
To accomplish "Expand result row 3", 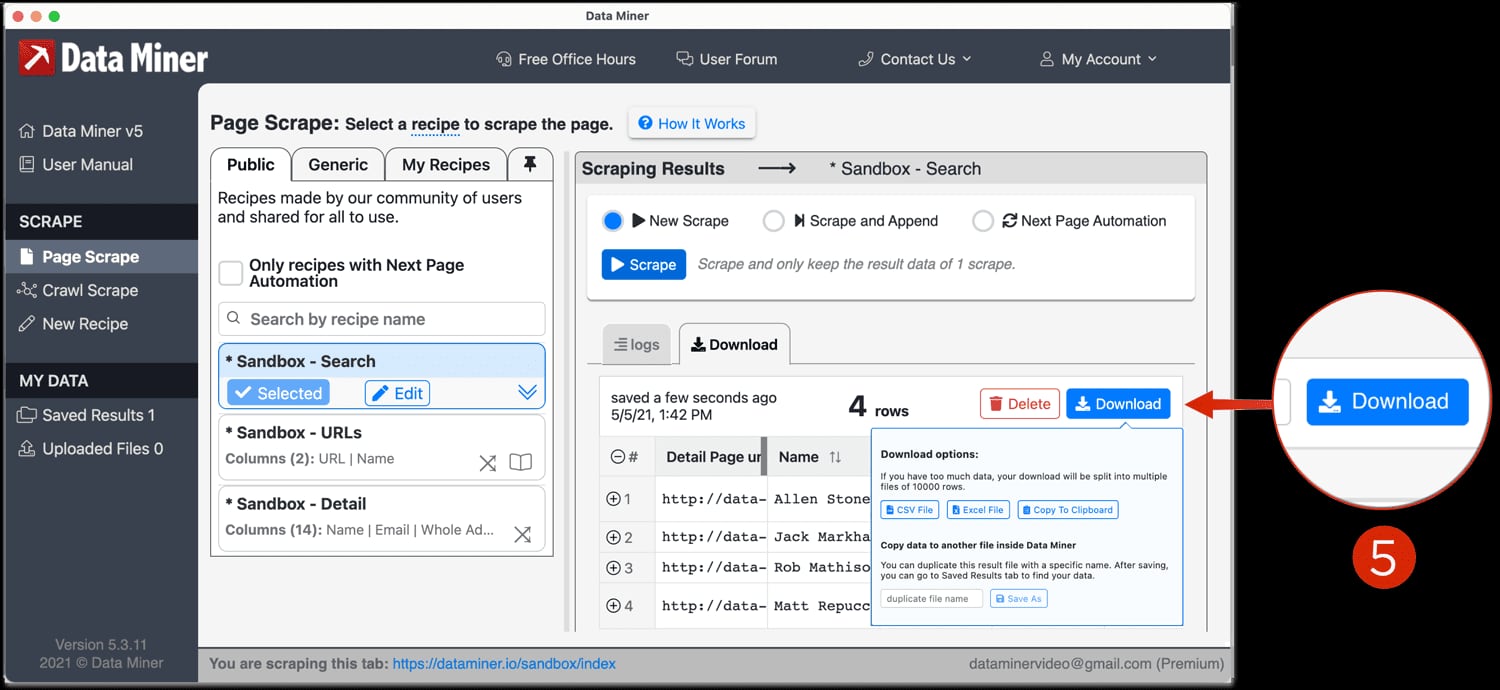I will coord(614,568).
